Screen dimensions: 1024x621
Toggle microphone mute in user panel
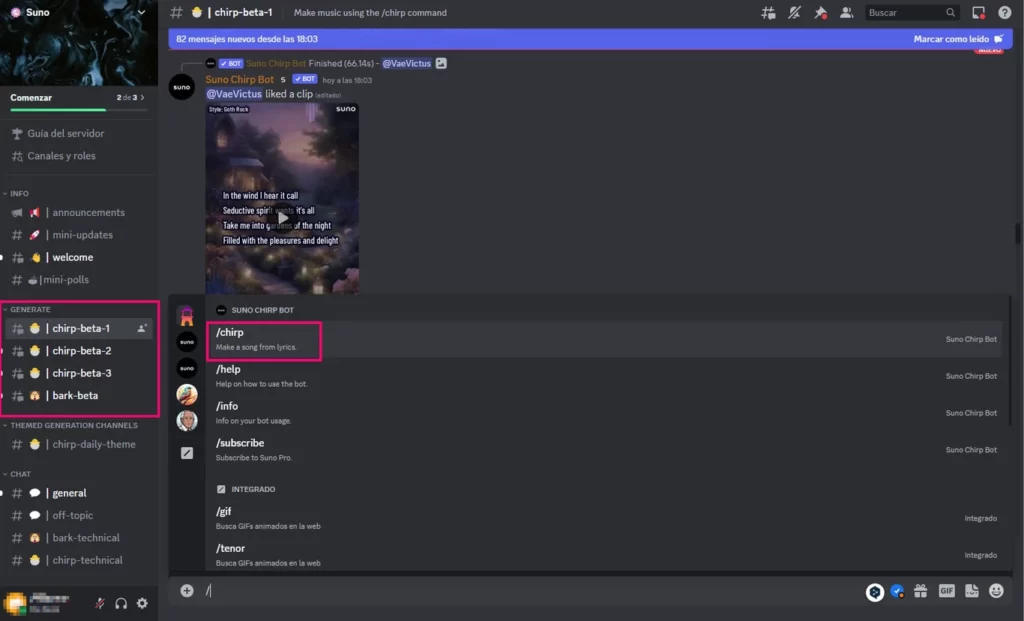click(x=100, y=603)
